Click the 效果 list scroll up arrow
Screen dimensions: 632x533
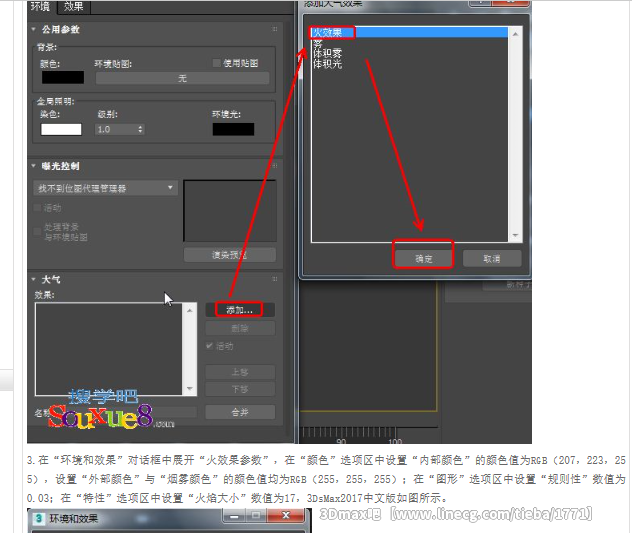point(189,310)
